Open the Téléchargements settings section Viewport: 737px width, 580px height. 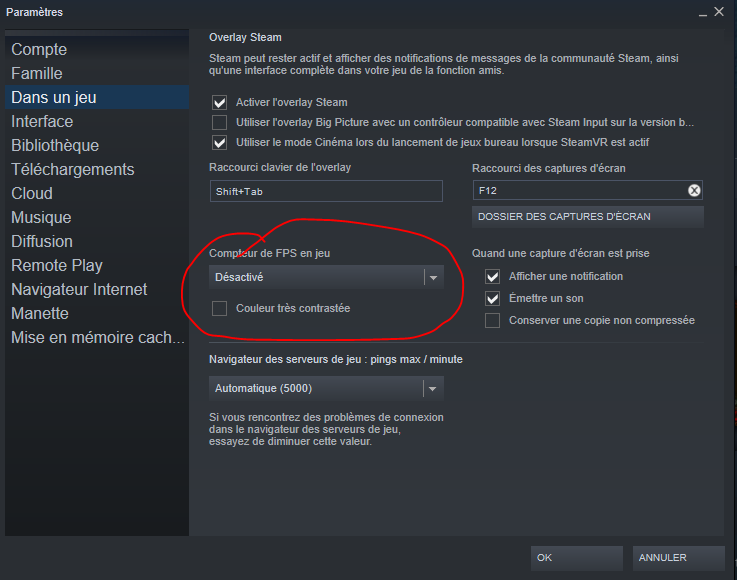click(x=97, y=169)
